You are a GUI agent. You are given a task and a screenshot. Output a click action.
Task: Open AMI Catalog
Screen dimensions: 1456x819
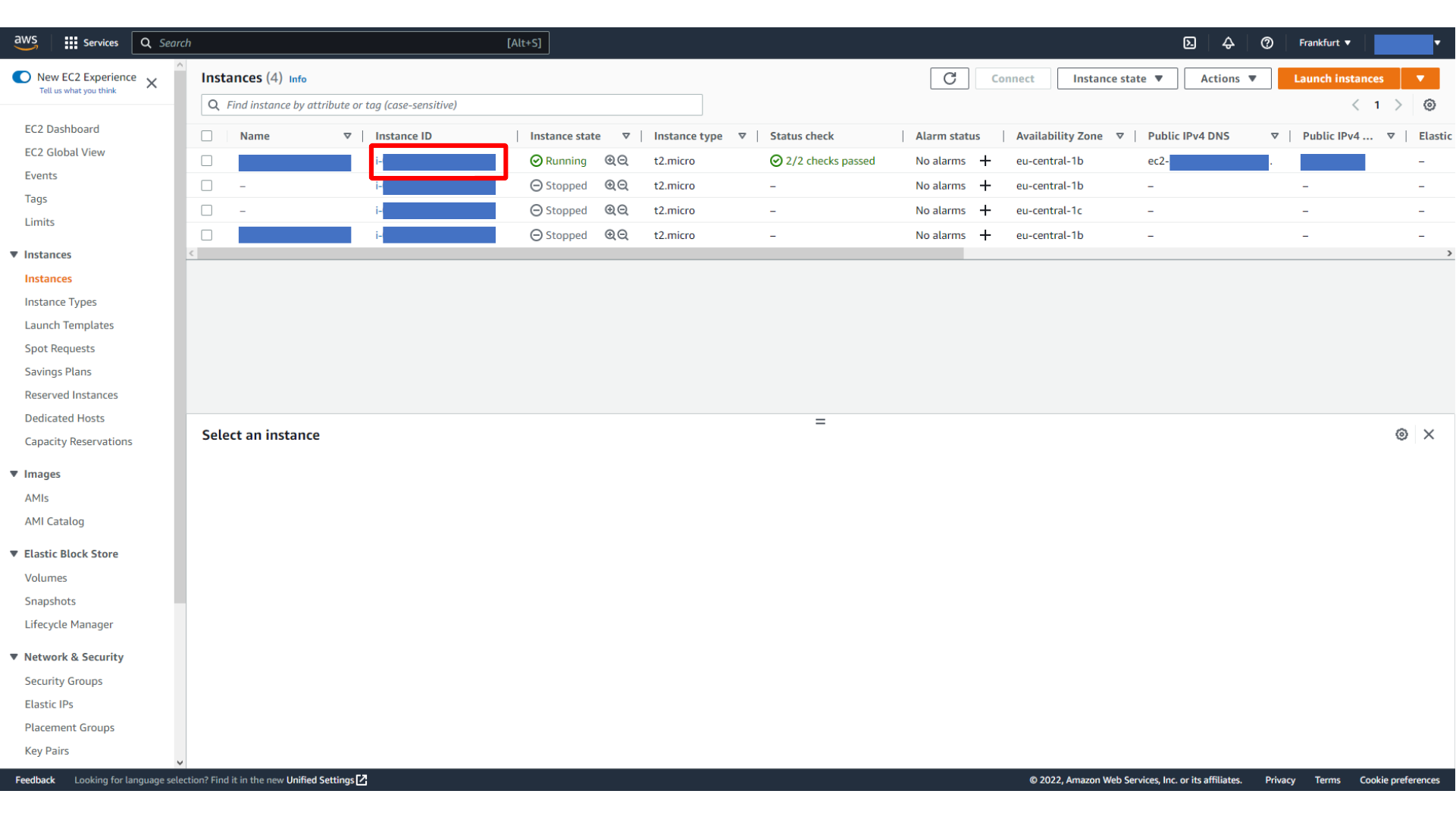[x=55, y=522]
